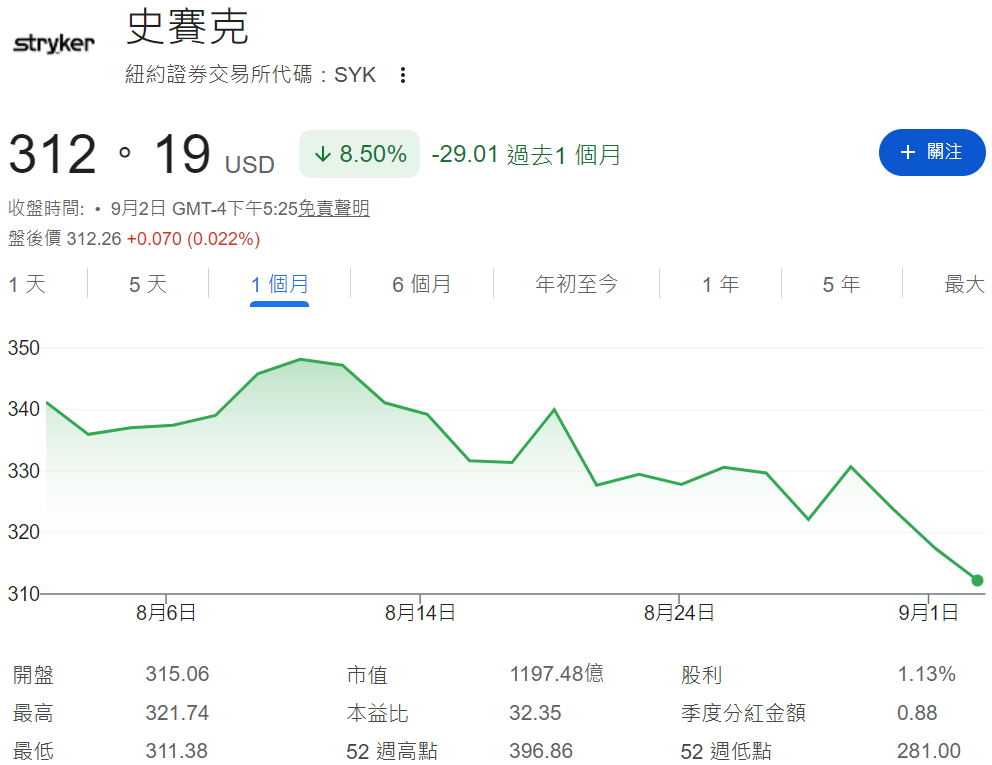
Task: Click the 市值 label
Action: pyautogui.click(x=367, y=675)
